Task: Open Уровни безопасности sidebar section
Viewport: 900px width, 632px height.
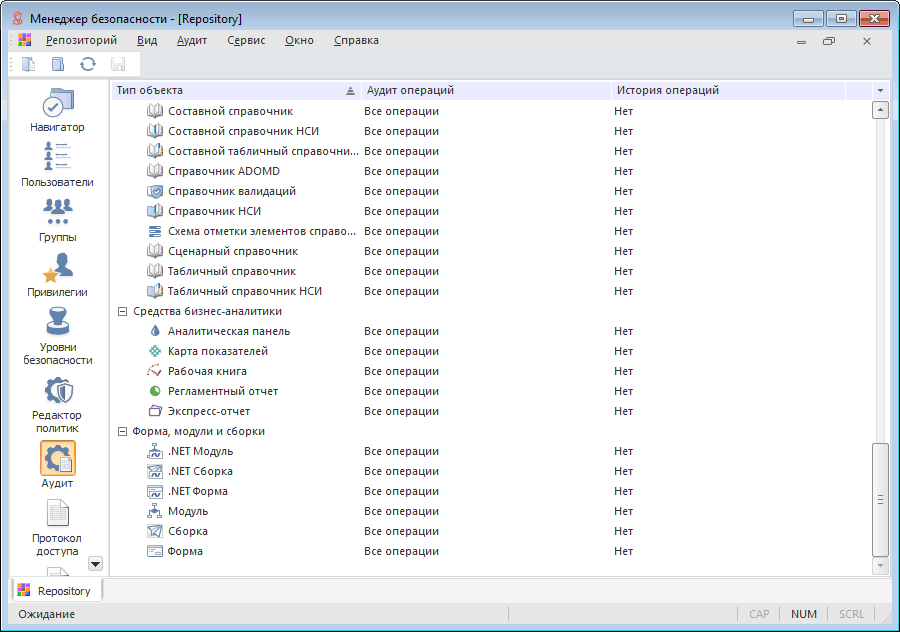Action: (x=57, y=335)
